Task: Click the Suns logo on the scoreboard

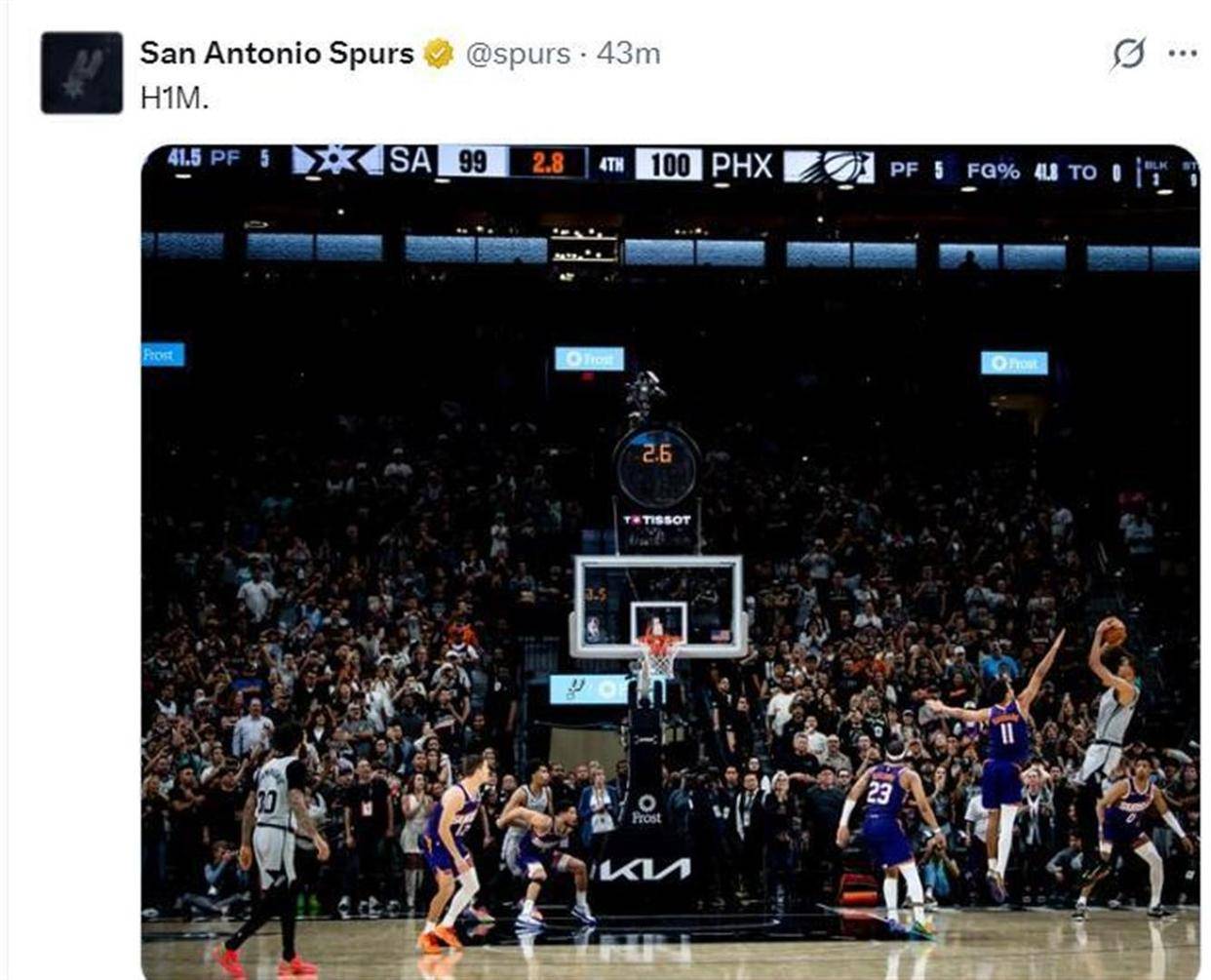Action: pyautogui.click(x=829, y=166)
